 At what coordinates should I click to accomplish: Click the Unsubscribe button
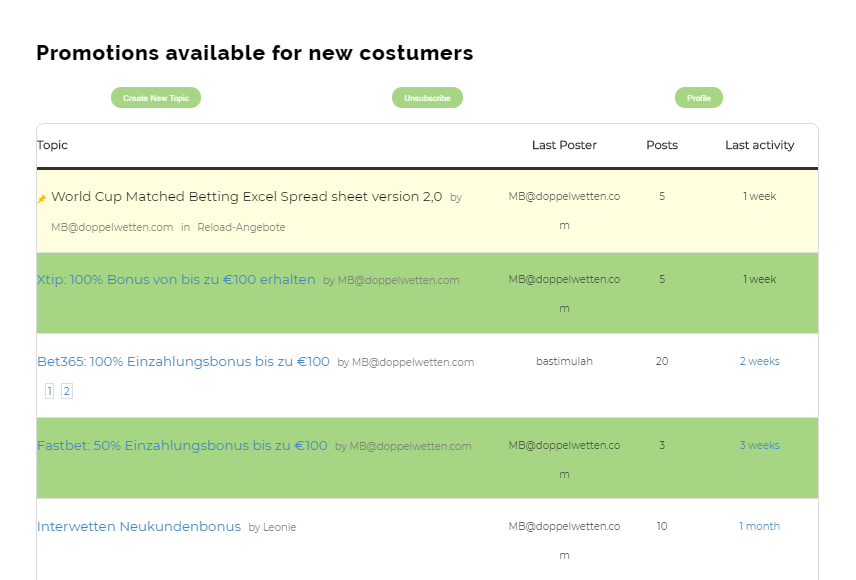point(427,98)
